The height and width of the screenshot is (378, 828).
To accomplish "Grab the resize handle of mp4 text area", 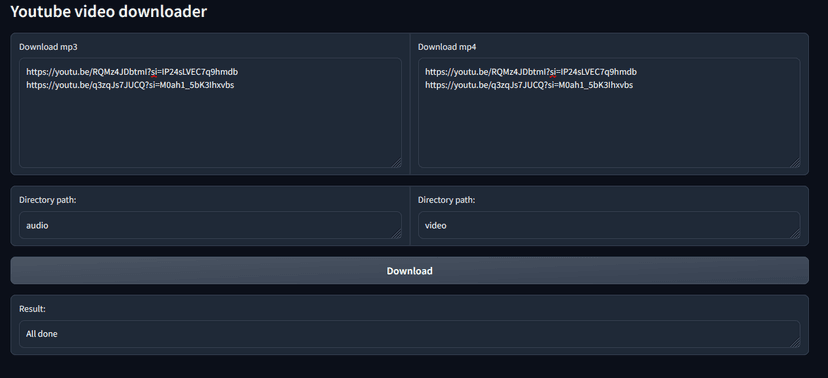I will [795, 163].
